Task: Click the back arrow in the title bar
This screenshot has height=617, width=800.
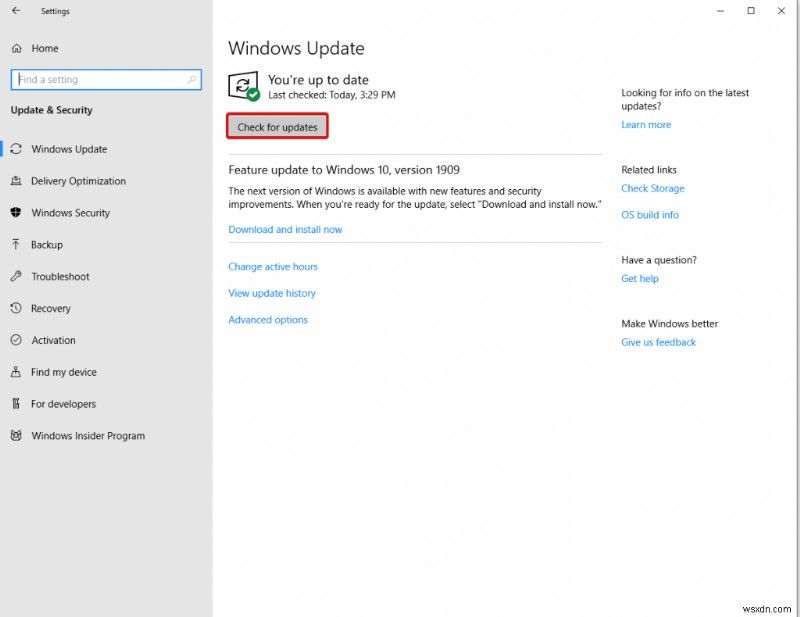Action: [15, 11]
